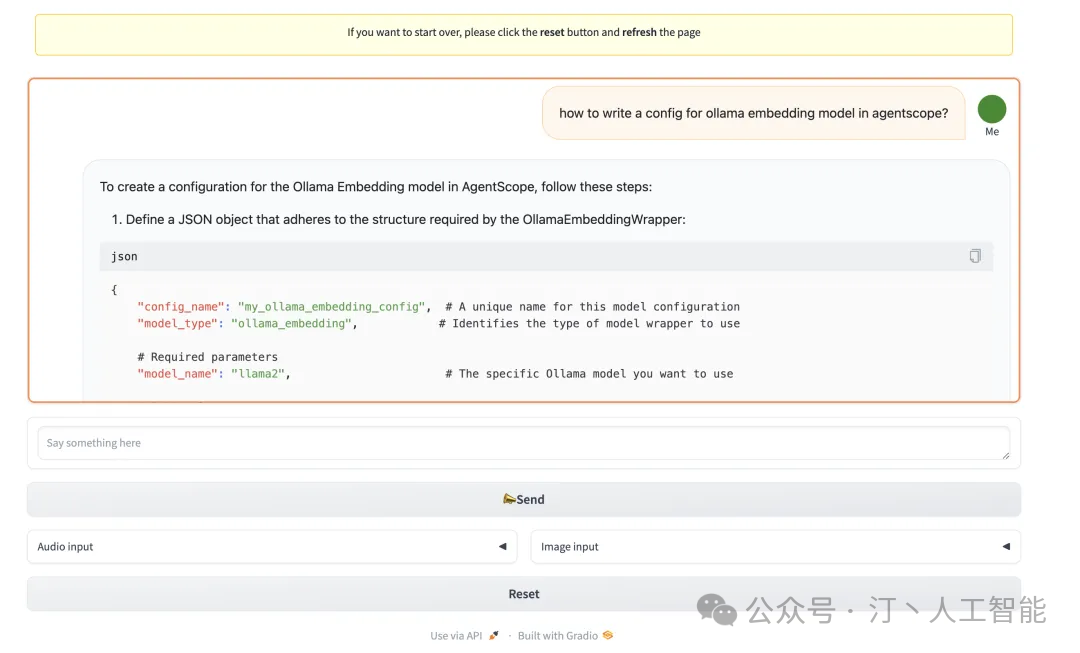Open the Audio input section label

pos(65,547)
